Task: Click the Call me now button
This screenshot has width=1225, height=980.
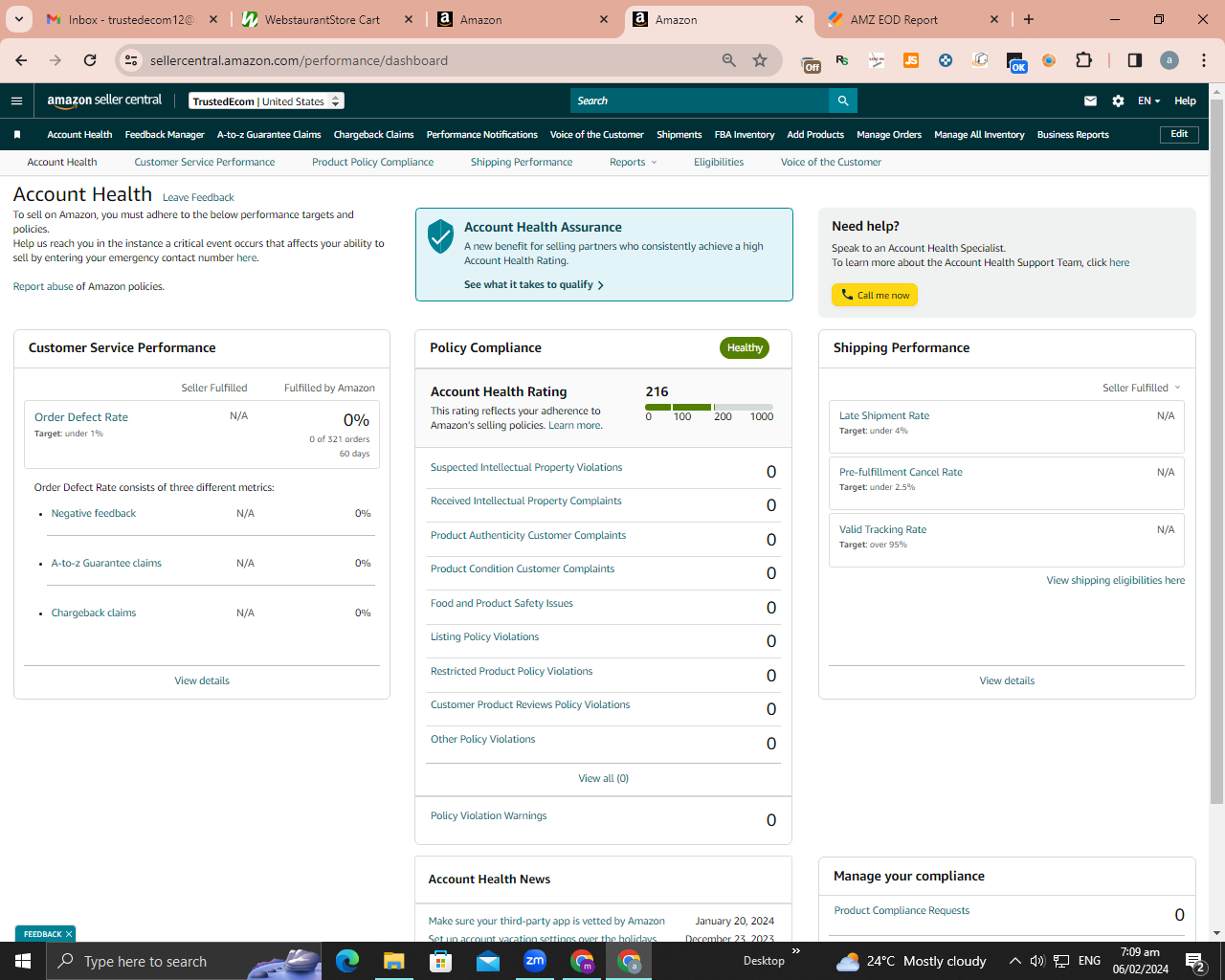Action: click(875, 295)
